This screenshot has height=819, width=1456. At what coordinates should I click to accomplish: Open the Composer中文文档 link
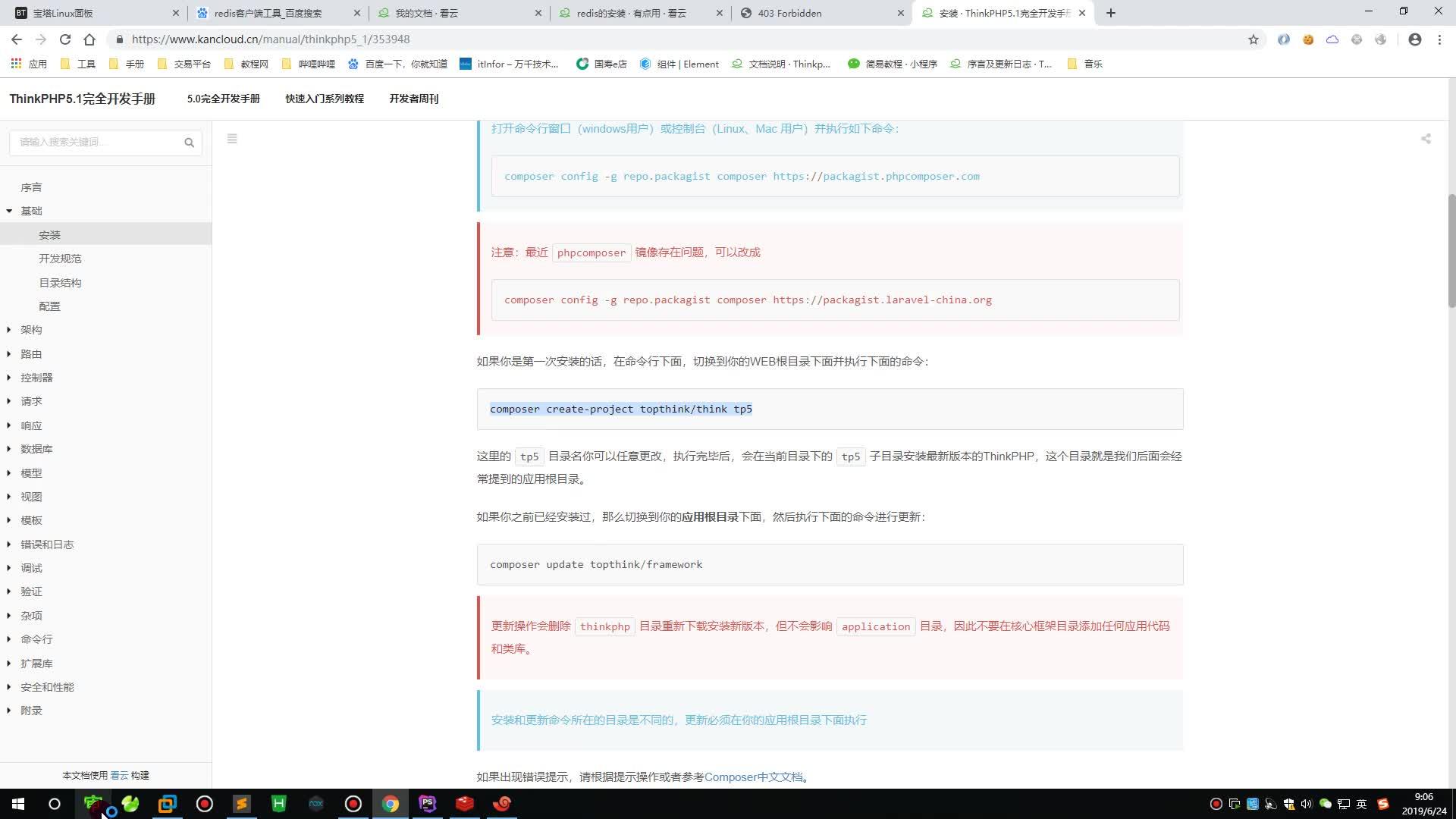pyautogui.click(x=754, y=777)
